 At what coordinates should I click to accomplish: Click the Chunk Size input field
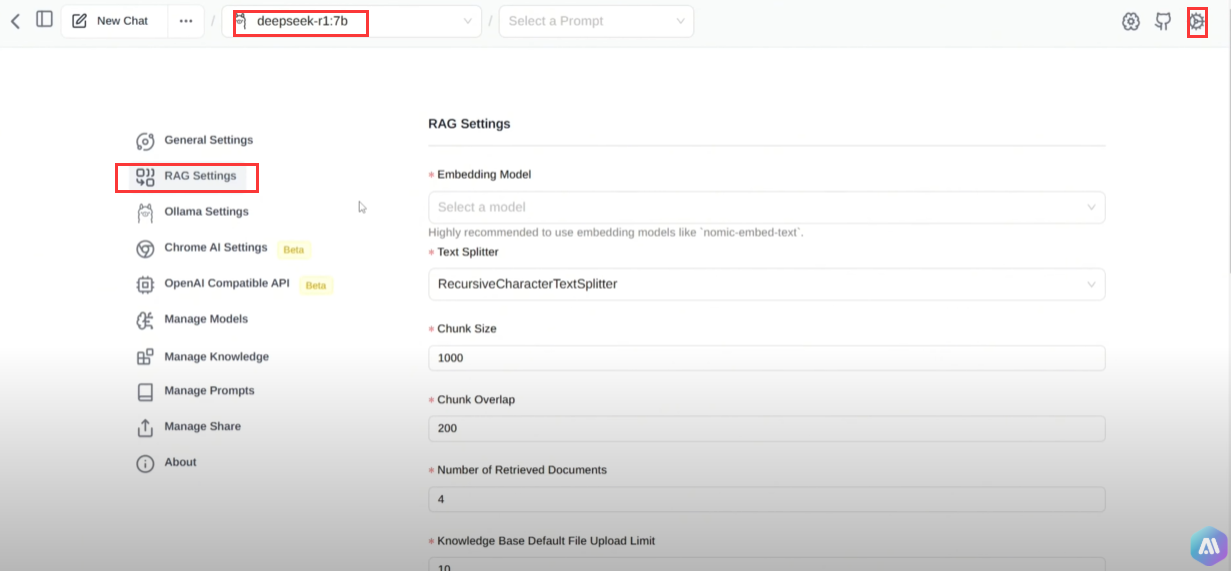pos(767,358)
